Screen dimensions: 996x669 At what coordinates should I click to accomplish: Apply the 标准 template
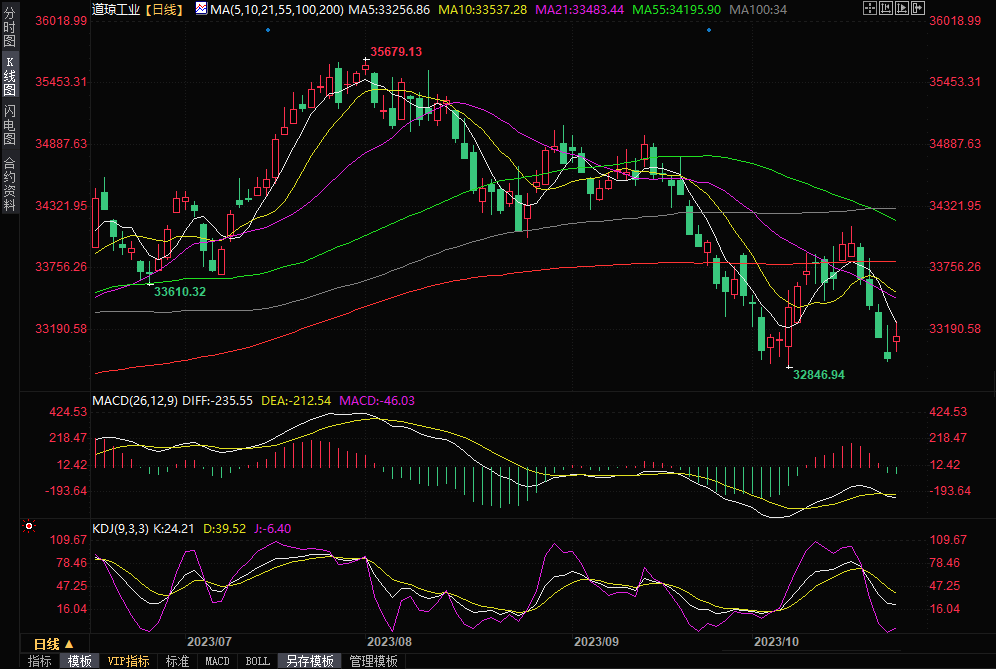click(x=177, y=661)
